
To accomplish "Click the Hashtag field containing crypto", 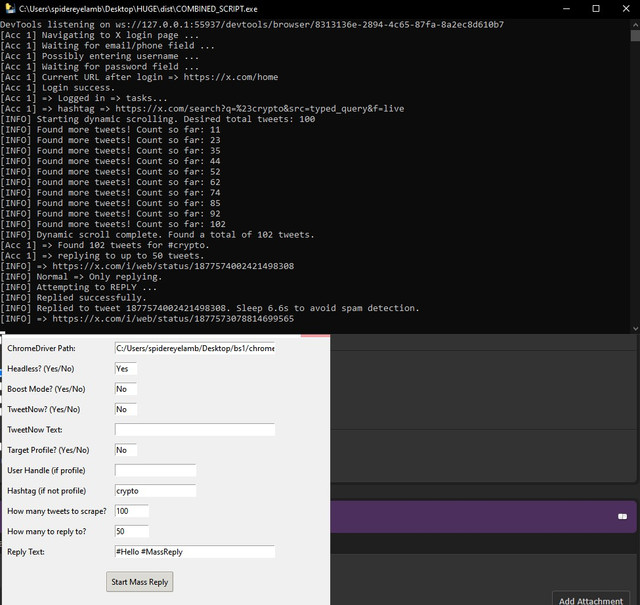I will (155, 491).
